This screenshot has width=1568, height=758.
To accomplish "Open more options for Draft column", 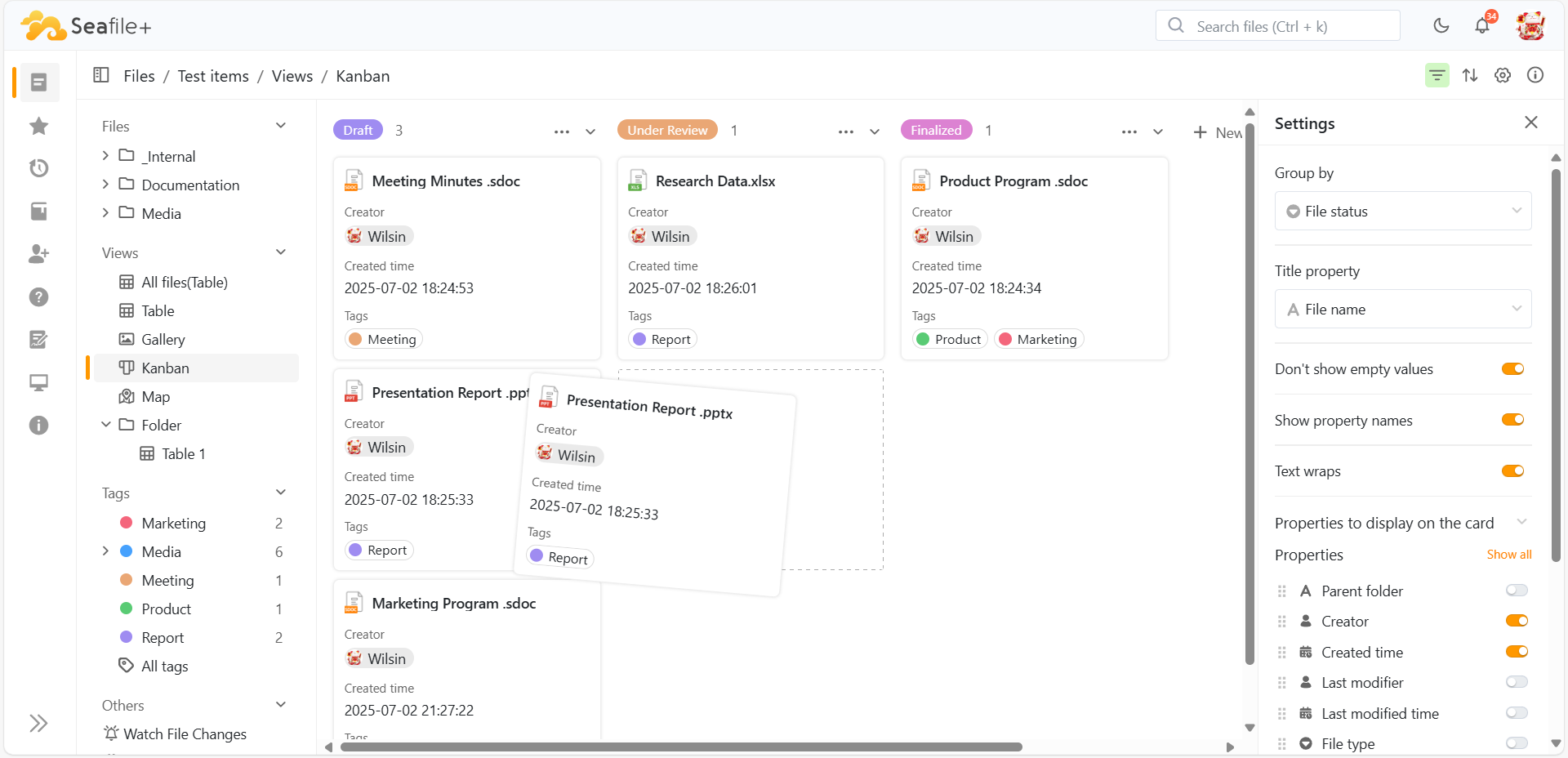I will pyautogui.click(x=562, y=131).
